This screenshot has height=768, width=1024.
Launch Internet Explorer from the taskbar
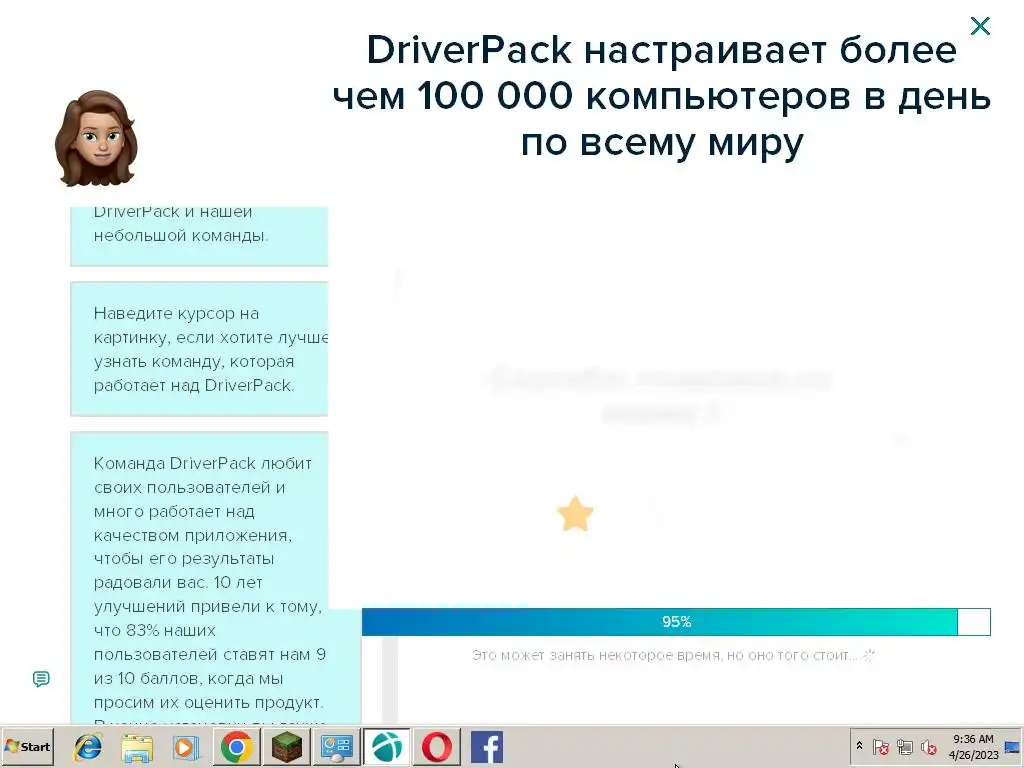coord(88,747)
